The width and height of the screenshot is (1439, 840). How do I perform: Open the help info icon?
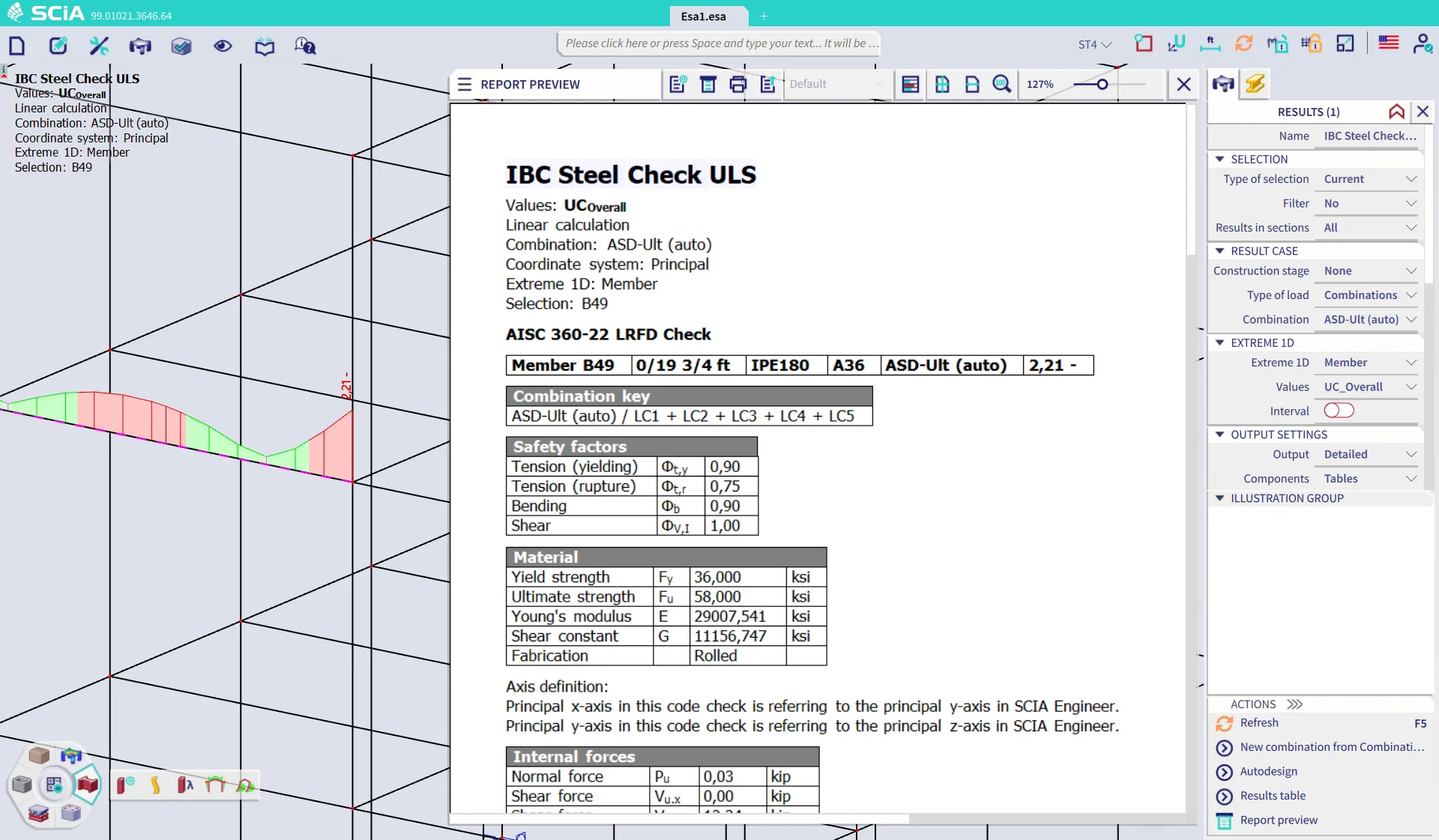[x=305, y=46]
